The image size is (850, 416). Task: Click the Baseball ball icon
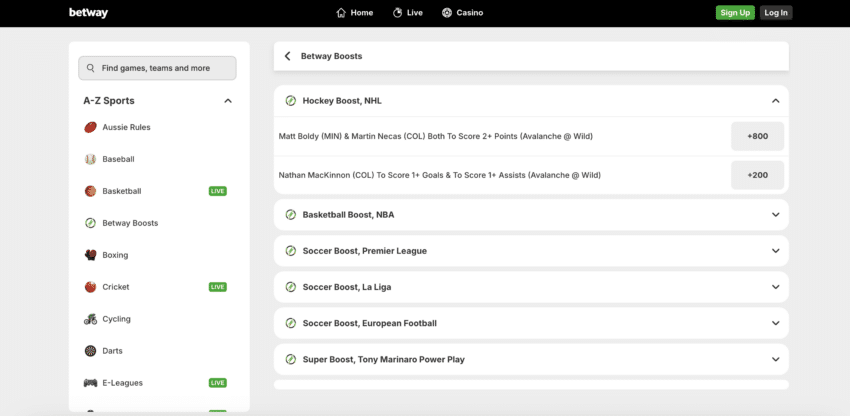[x=91, y=159]
